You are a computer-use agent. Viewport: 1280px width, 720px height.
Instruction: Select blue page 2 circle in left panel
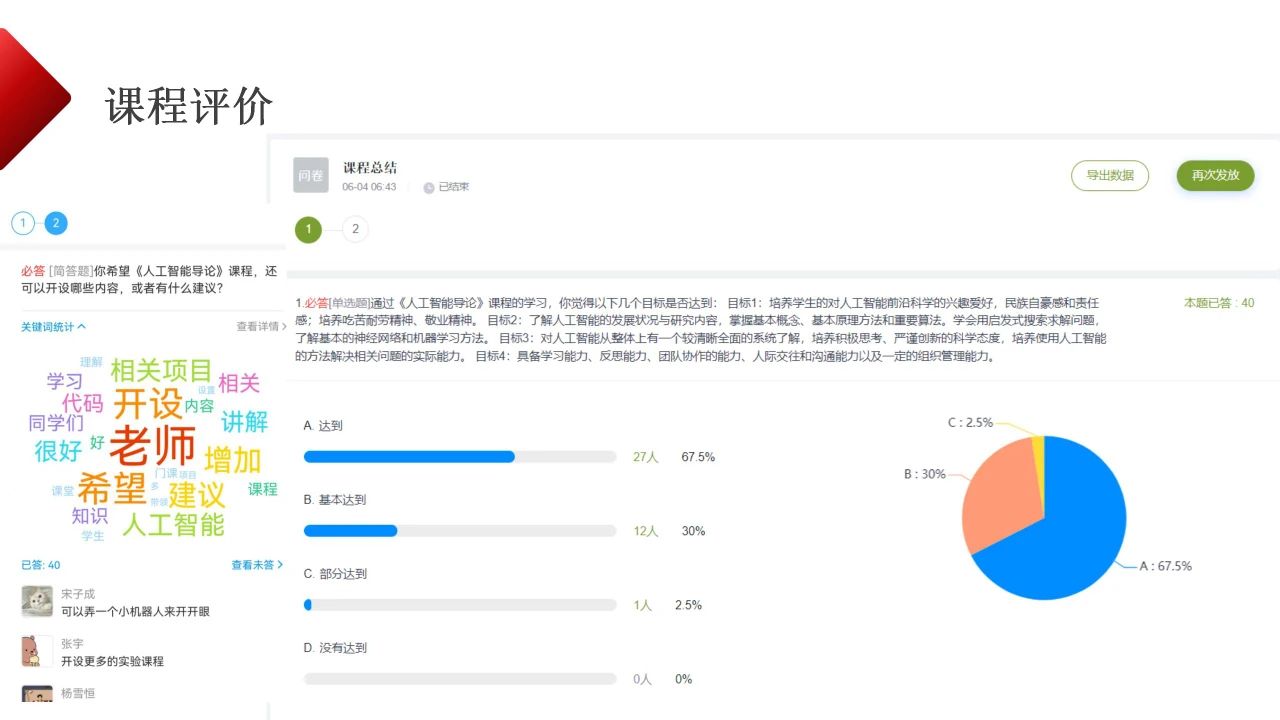56,223
